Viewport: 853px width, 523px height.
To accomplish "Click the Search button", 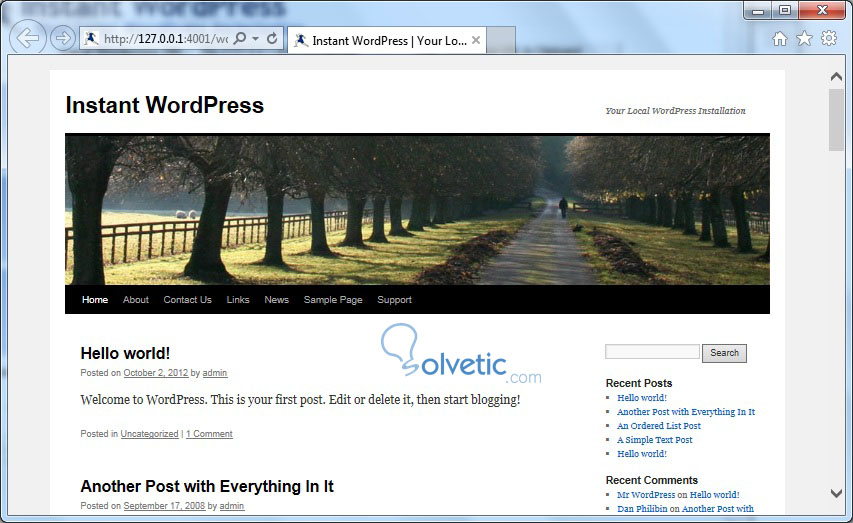I will pyautogui.click(x=724, y=353).
